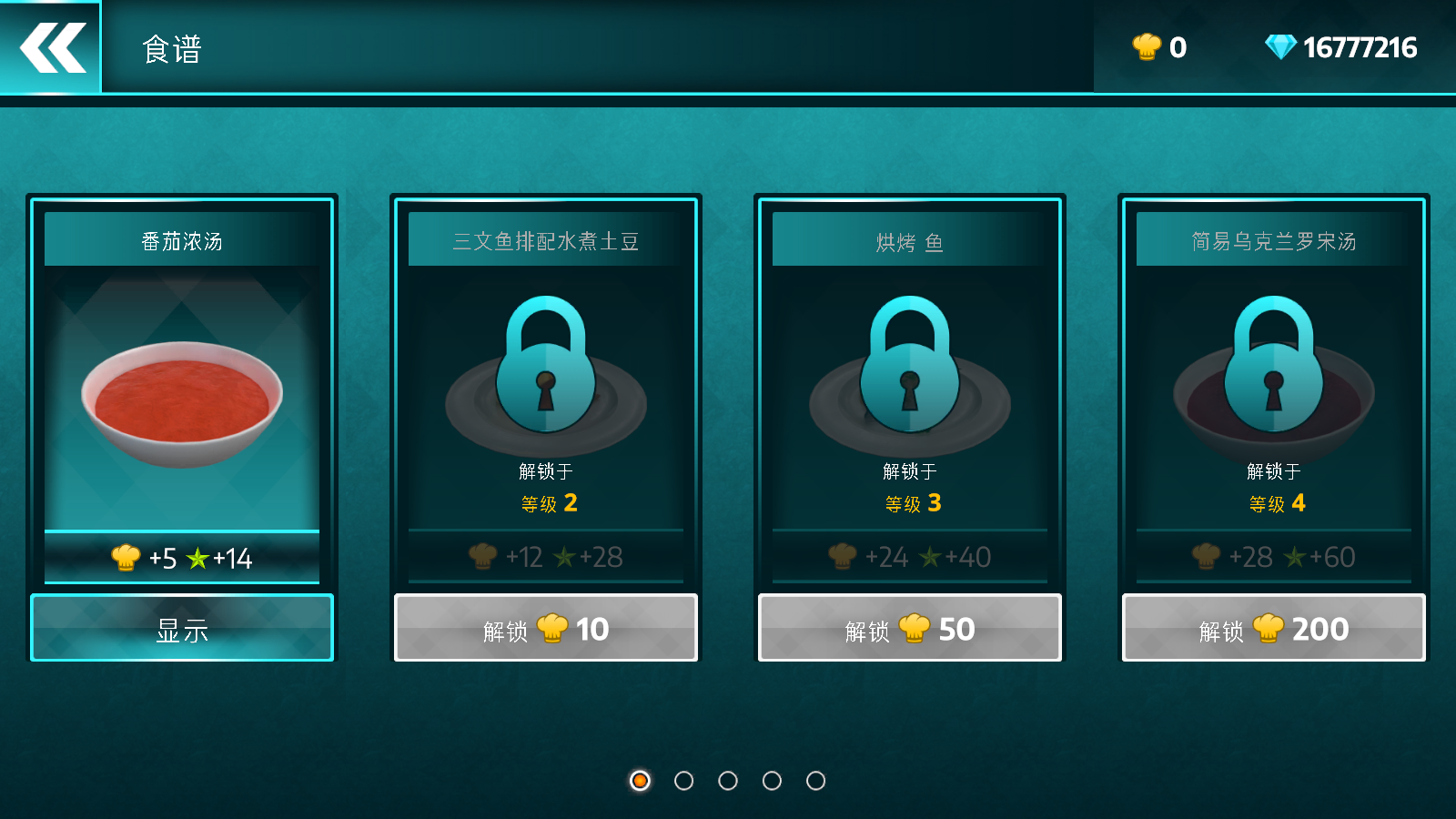Switch to the third page dot

[x=728, y=781]
